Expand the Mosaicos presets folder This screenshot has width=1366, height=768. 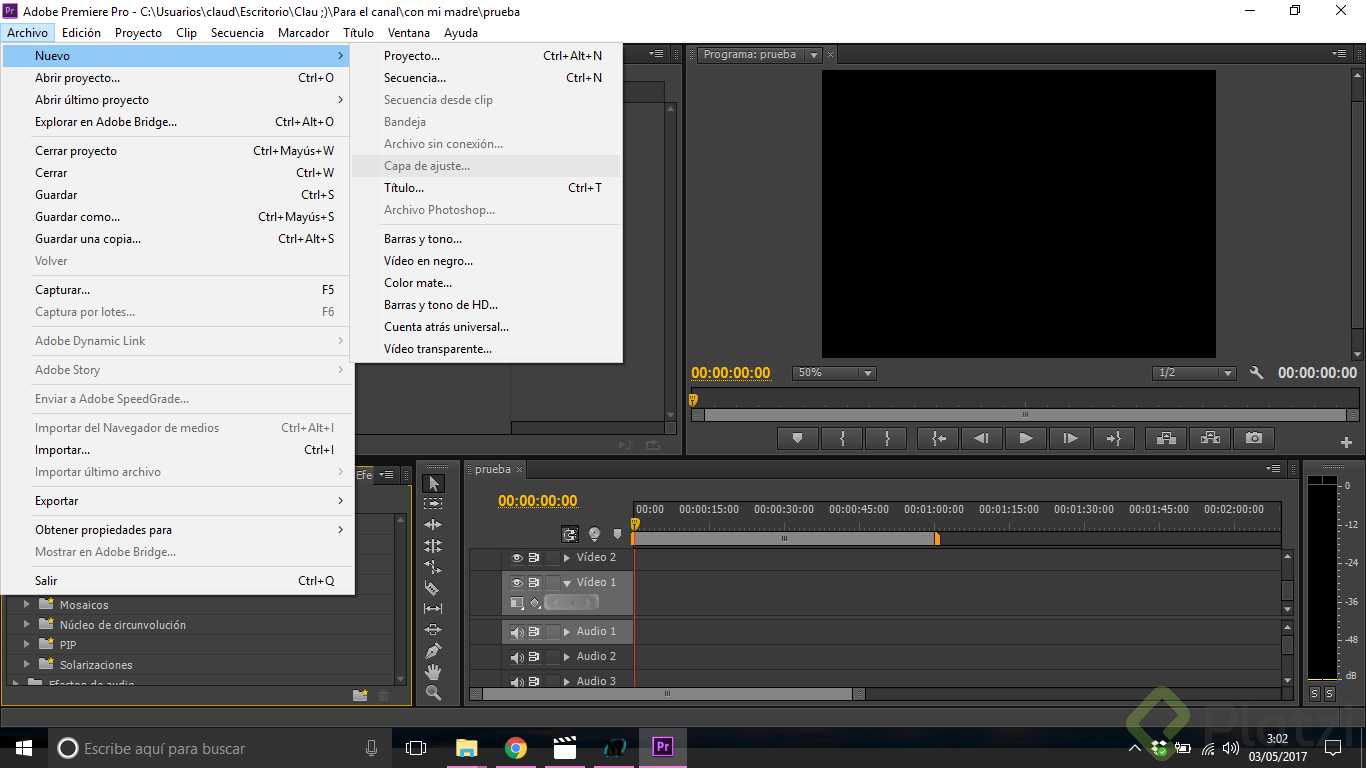coord(27,605)
